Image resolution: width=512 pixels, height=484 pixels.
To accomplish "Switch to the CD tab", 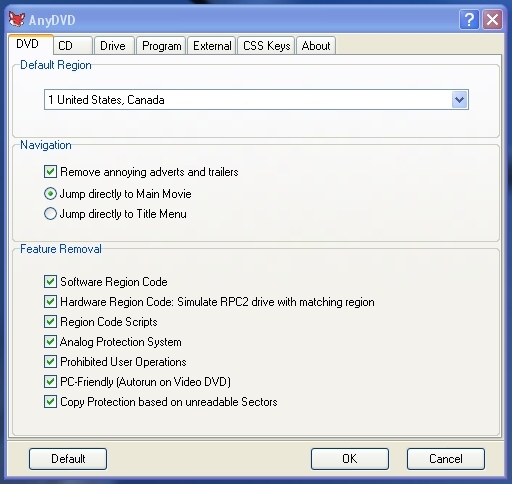I will (72, 46).
